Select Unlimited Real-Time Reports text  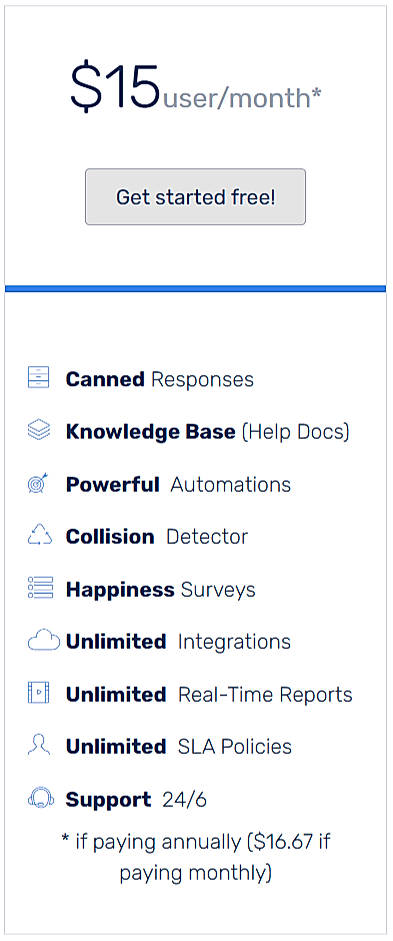[x=209, y=694]
